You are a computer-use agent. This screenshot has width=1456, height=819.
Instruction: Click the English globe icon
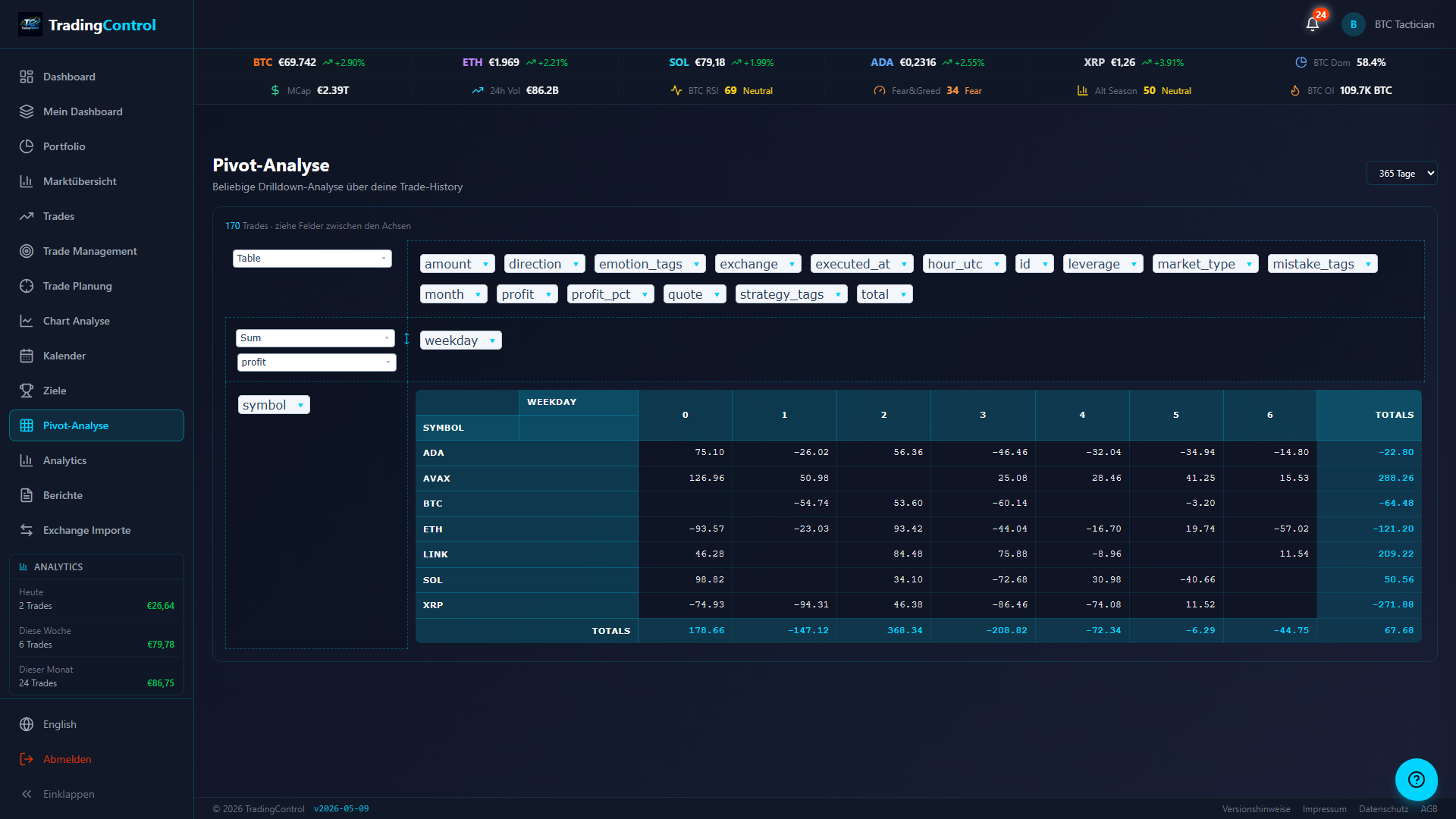point(27,724)
